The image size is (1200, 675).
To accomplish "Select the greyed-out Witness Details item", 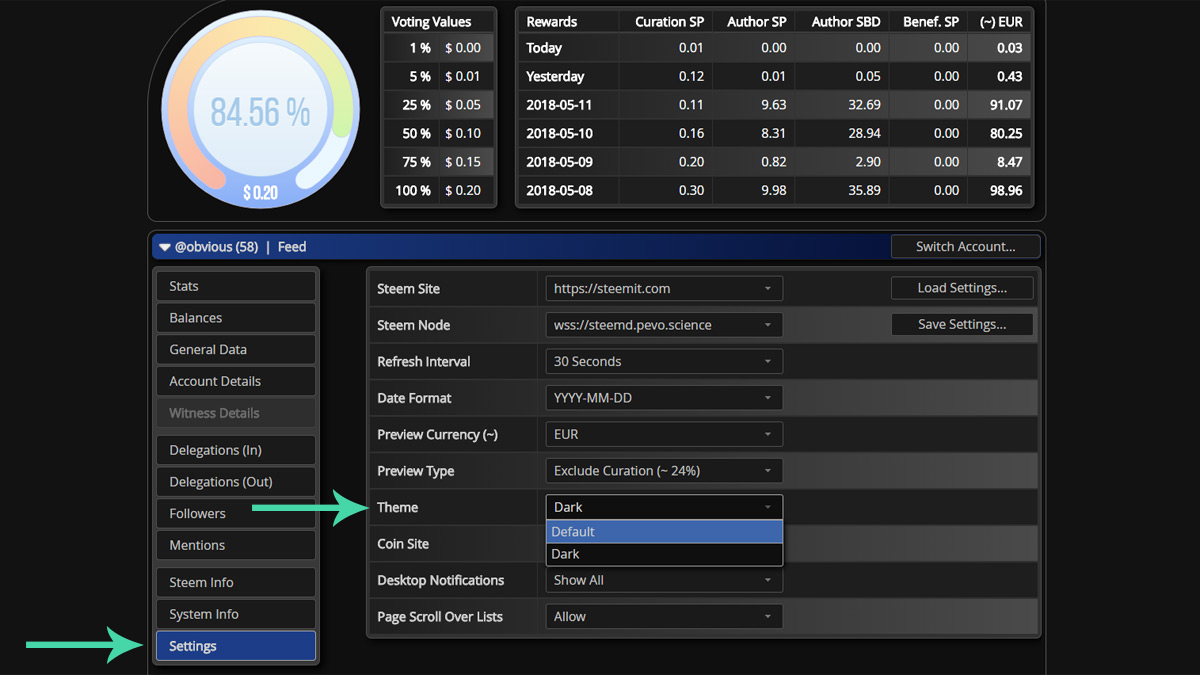I will tap(236, 413).
